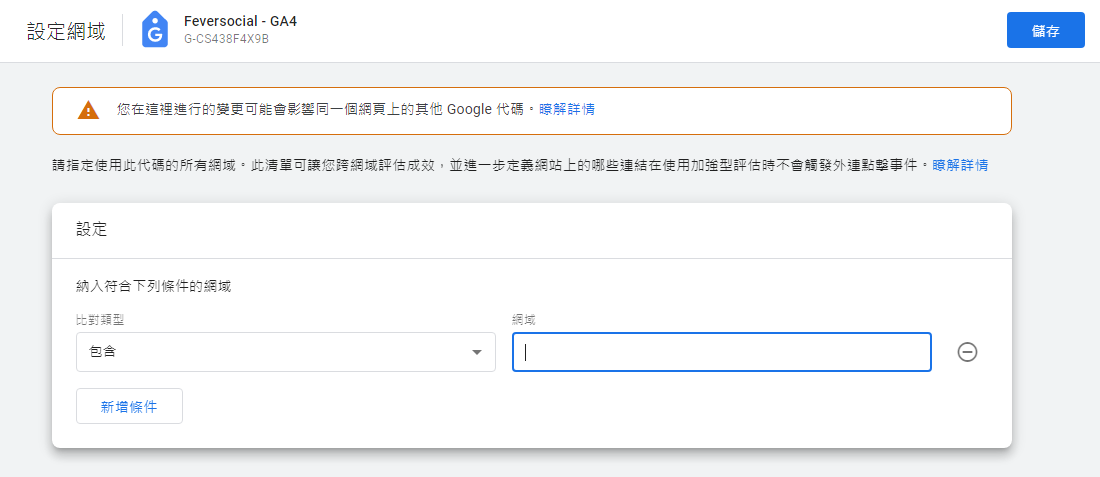Click the 網域 label above the input
The image size is (1100, 477).
tap(526, 319)
